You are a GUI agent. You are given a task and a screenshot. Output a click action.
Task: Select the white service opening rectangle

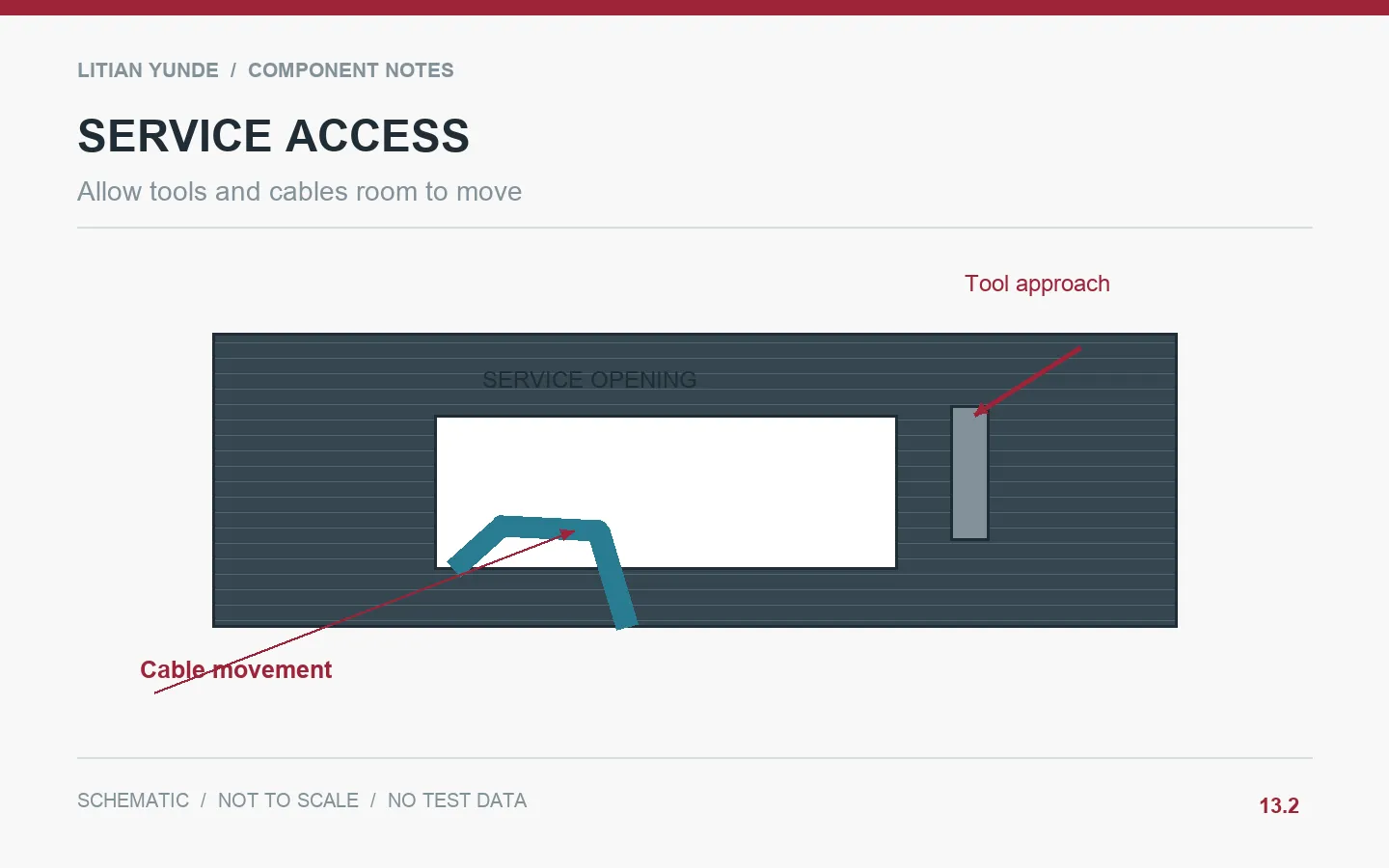[x=666, y=493]
